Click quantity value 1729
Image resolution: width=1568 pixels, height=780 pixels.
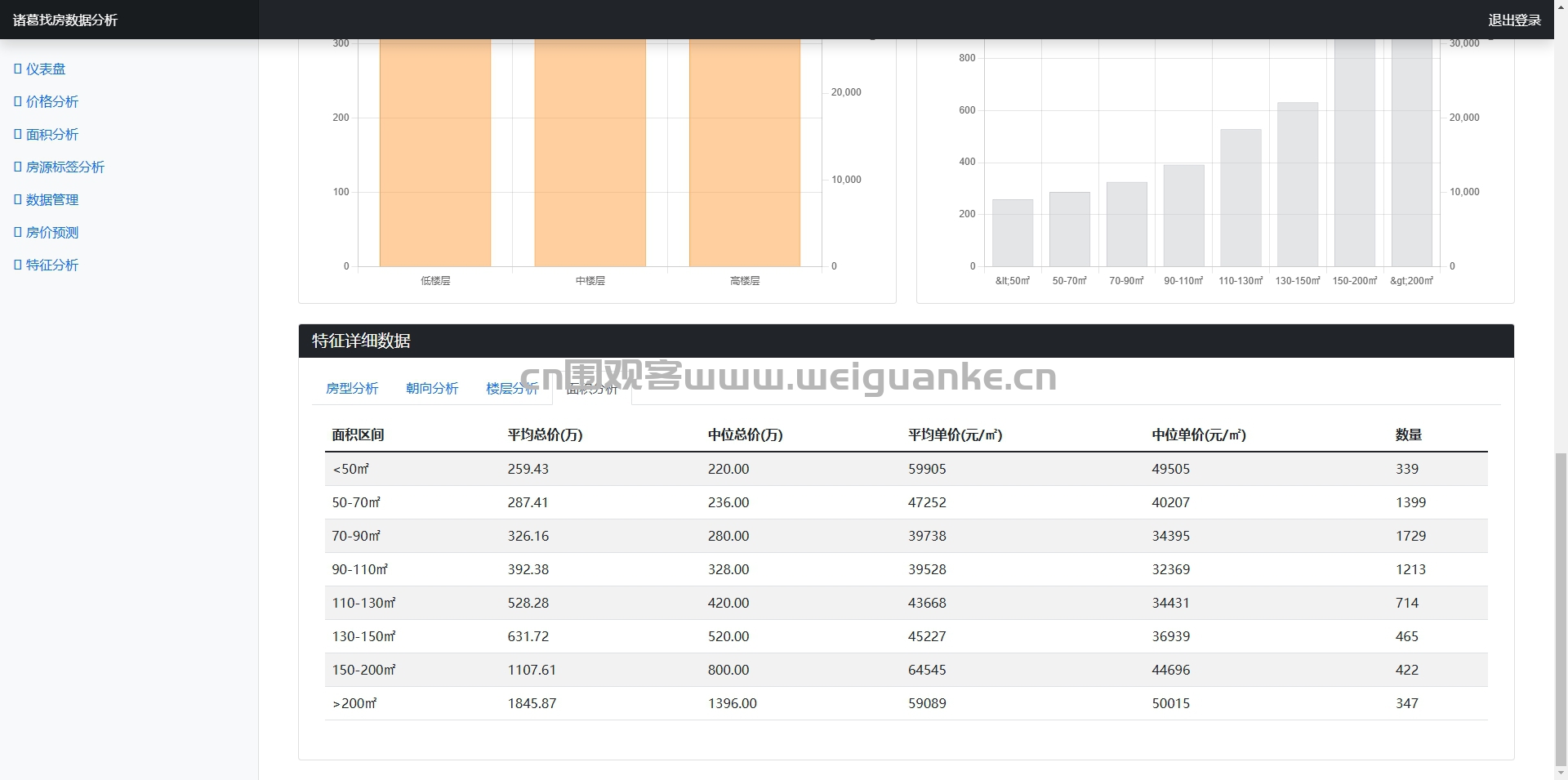[x=1411, y=536]
